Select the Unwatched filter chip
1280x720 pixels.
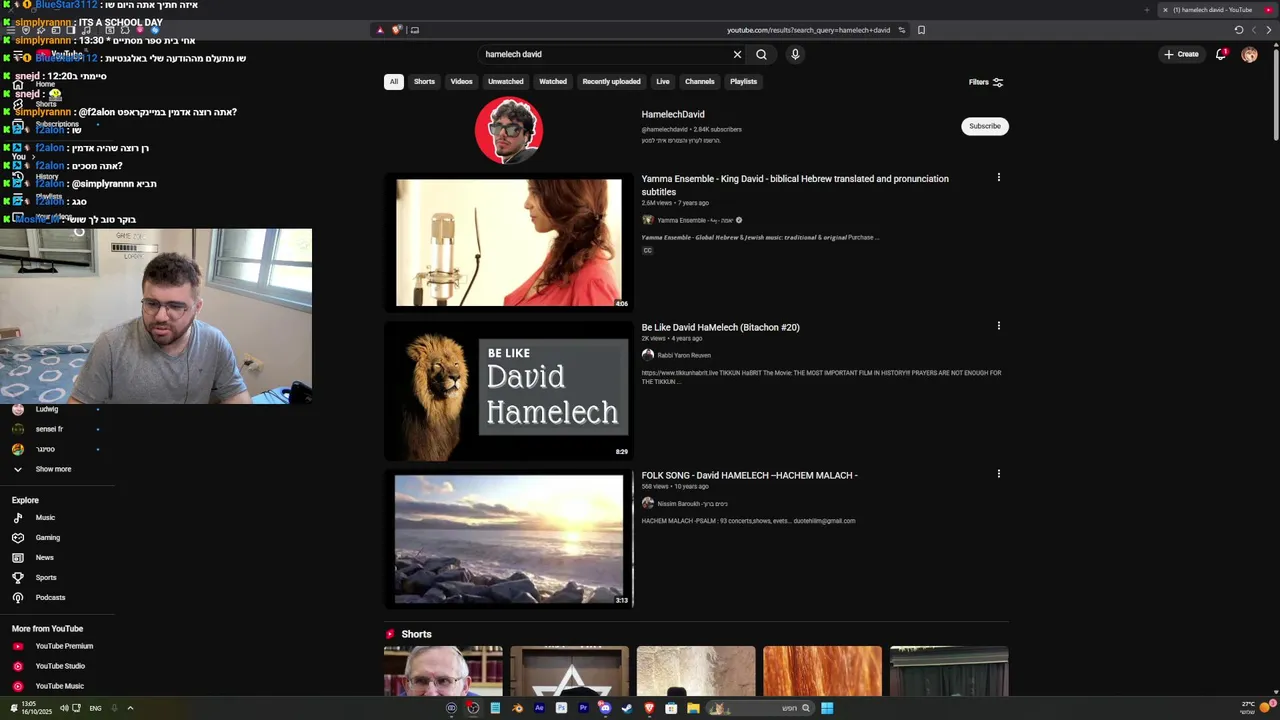[506, 82]
